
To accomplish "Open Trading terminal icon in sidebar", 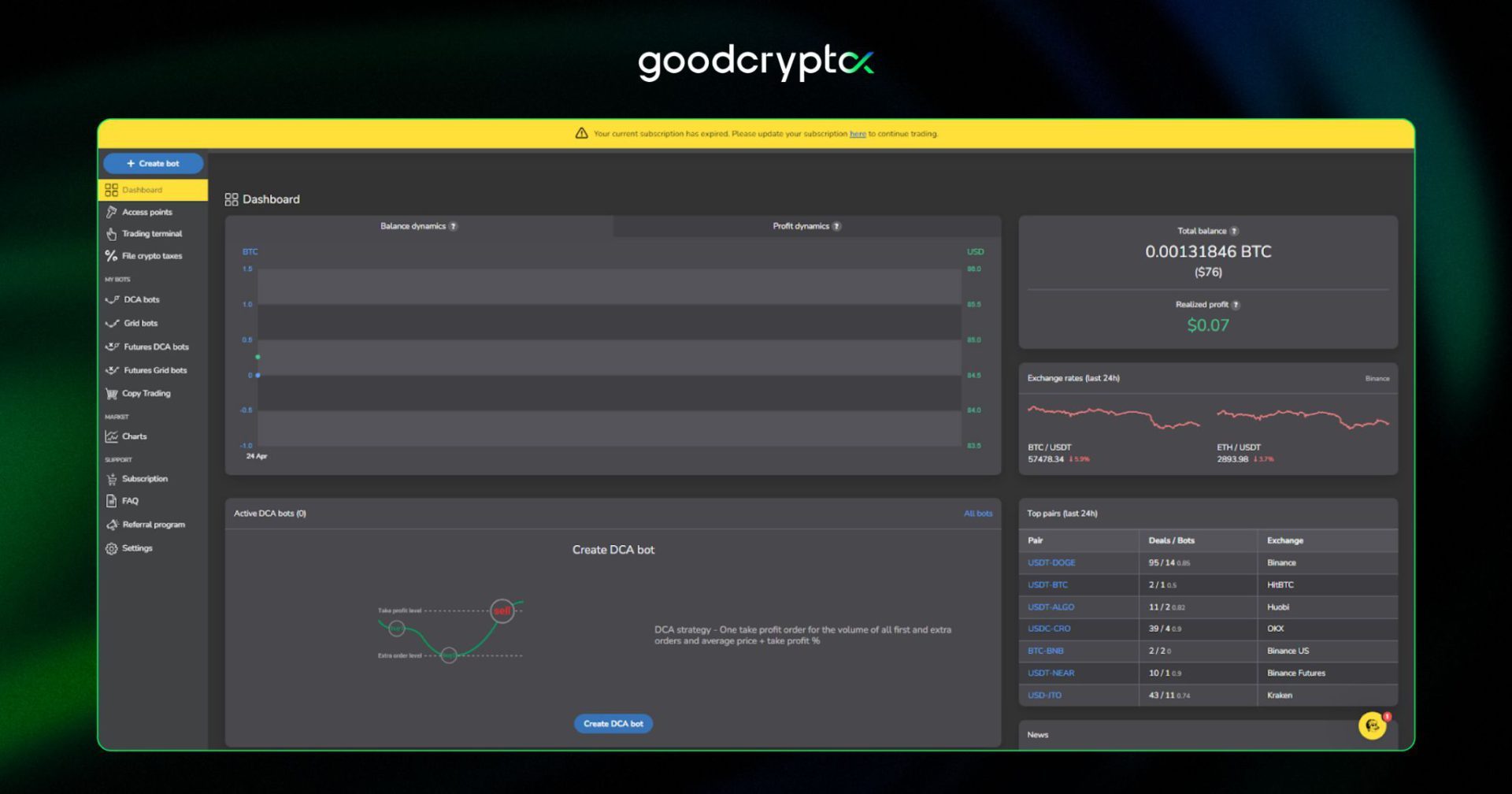I will tap(111, 234).
